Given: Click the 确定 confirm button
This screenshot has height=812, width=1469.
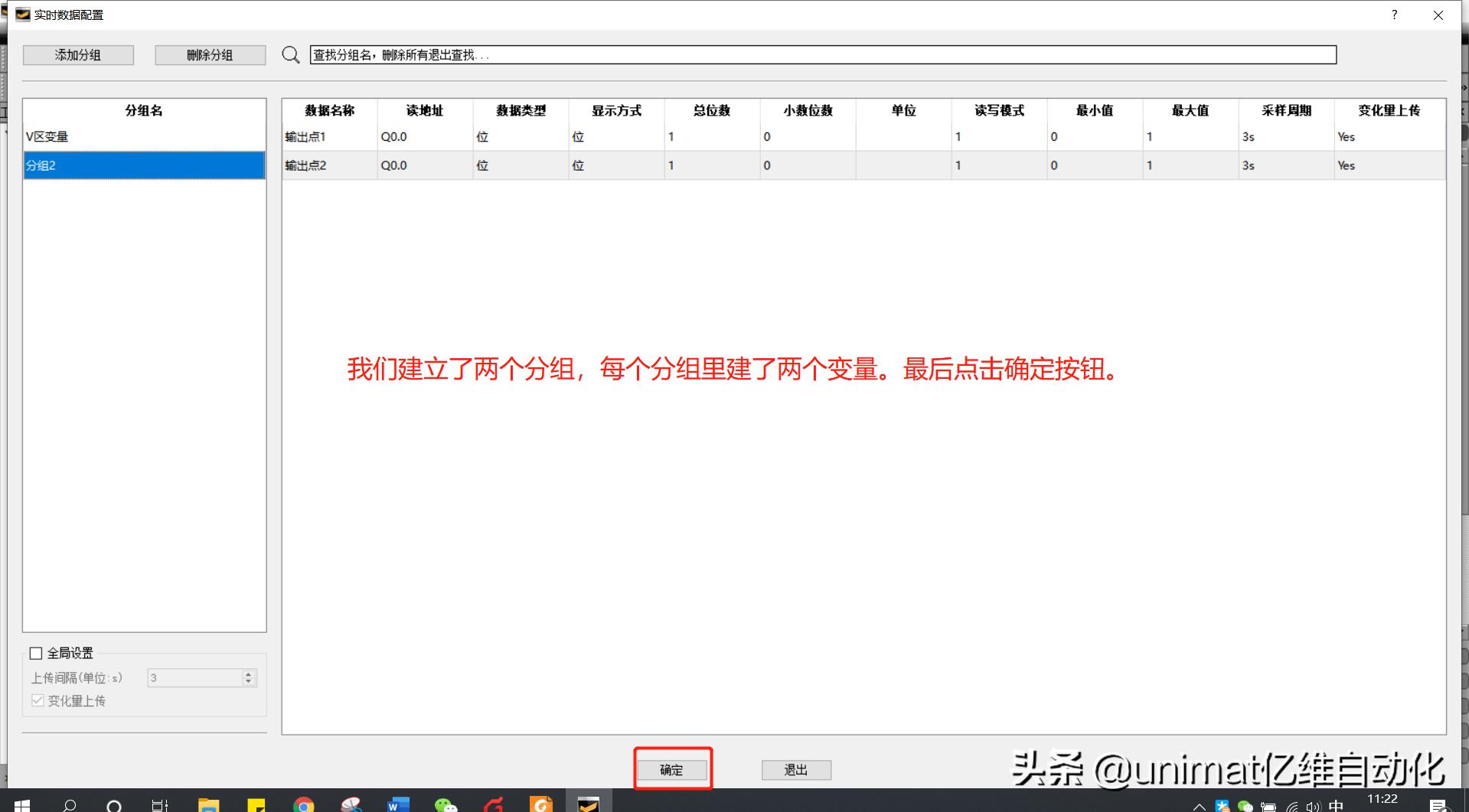Looking at the screenshot, I should pos(672,770).
